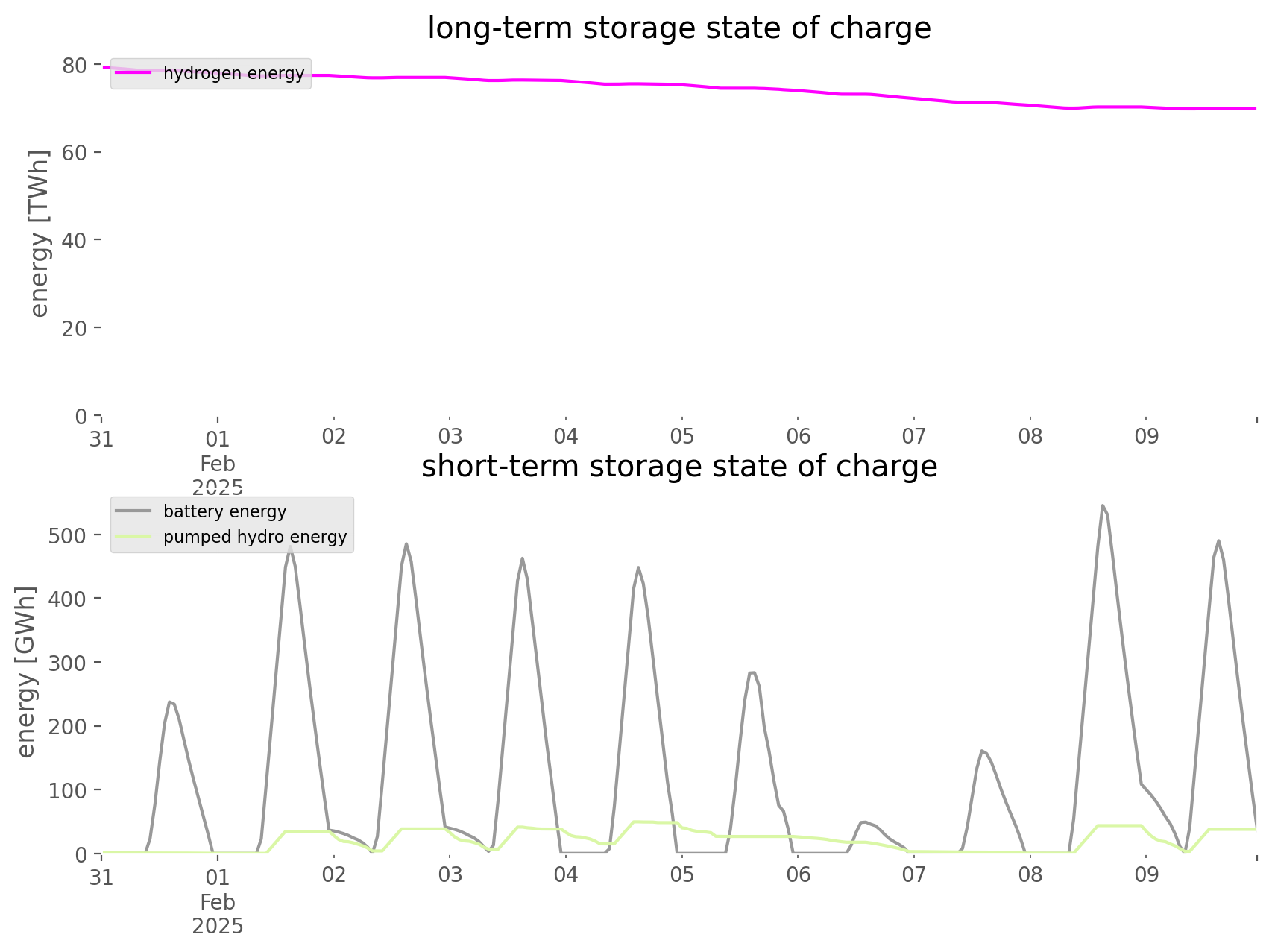Click the '09' date tick on top chart
The width and height of the screenshot is (1272, 952).
[x=1147, y=437]
